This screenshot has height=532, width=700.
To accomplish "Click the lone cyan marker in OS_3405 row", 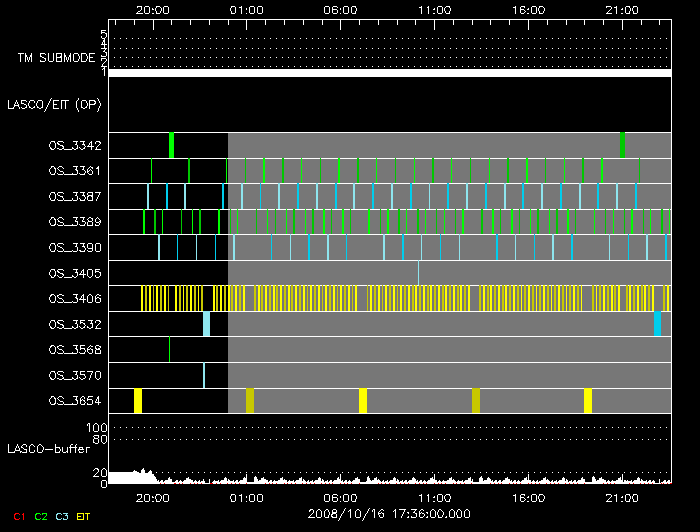I will pos(418,272).
